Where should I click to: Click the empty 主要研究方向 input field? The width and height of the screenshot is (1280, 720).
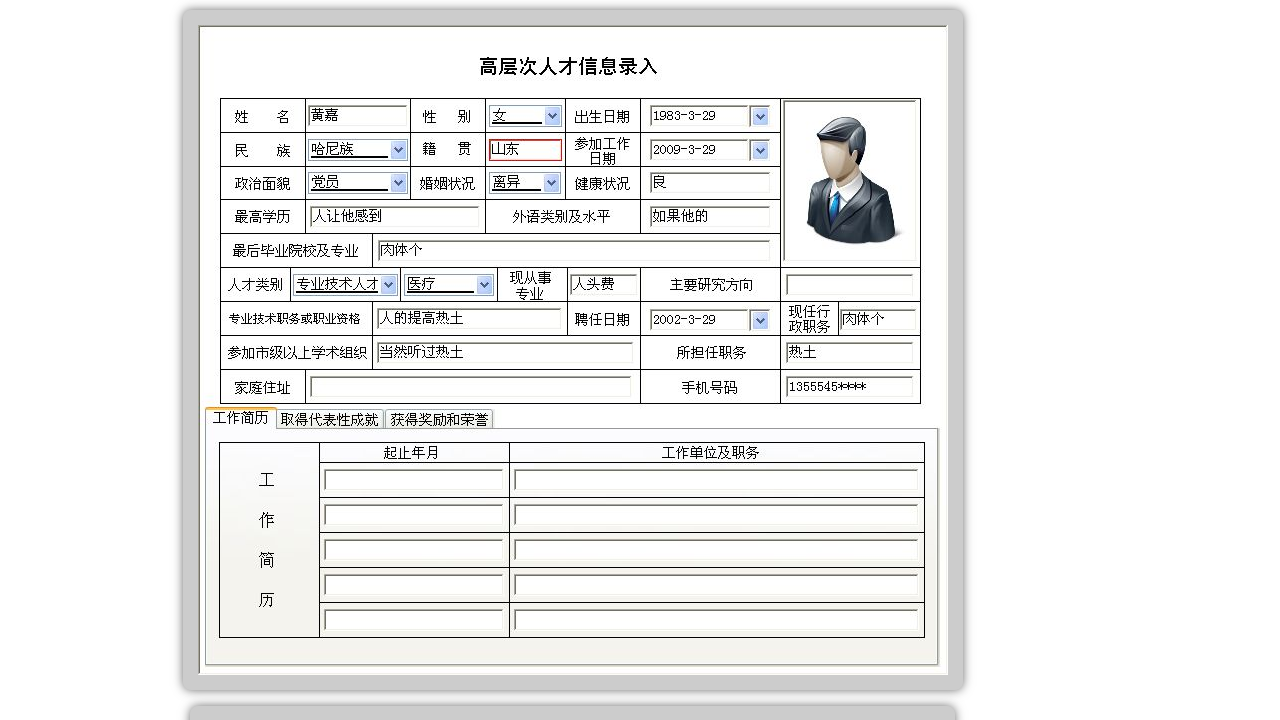[x=849, y=284]
